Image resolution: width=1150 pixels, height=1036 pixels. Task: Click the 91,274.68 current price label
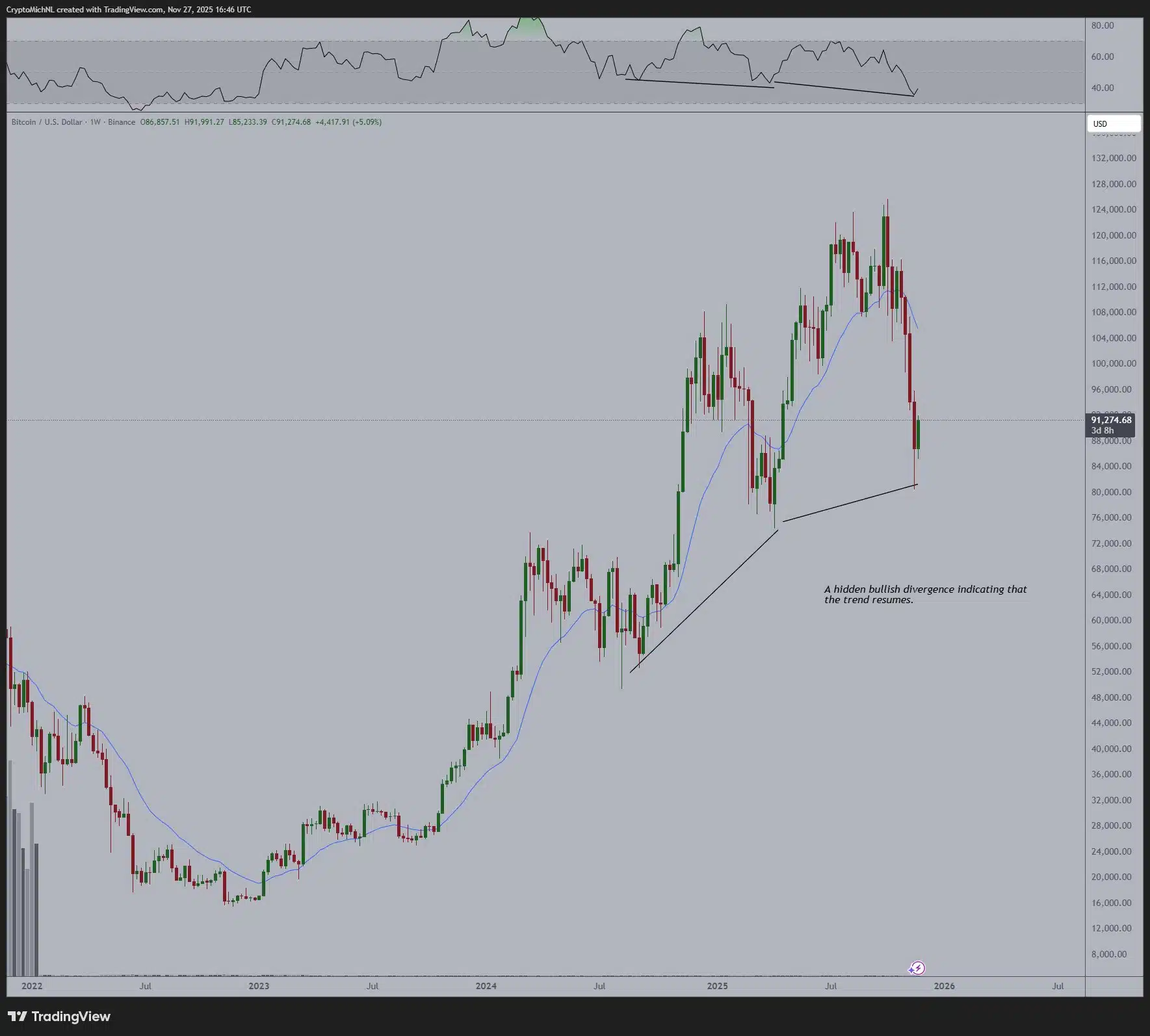[x=1111, y=420]
